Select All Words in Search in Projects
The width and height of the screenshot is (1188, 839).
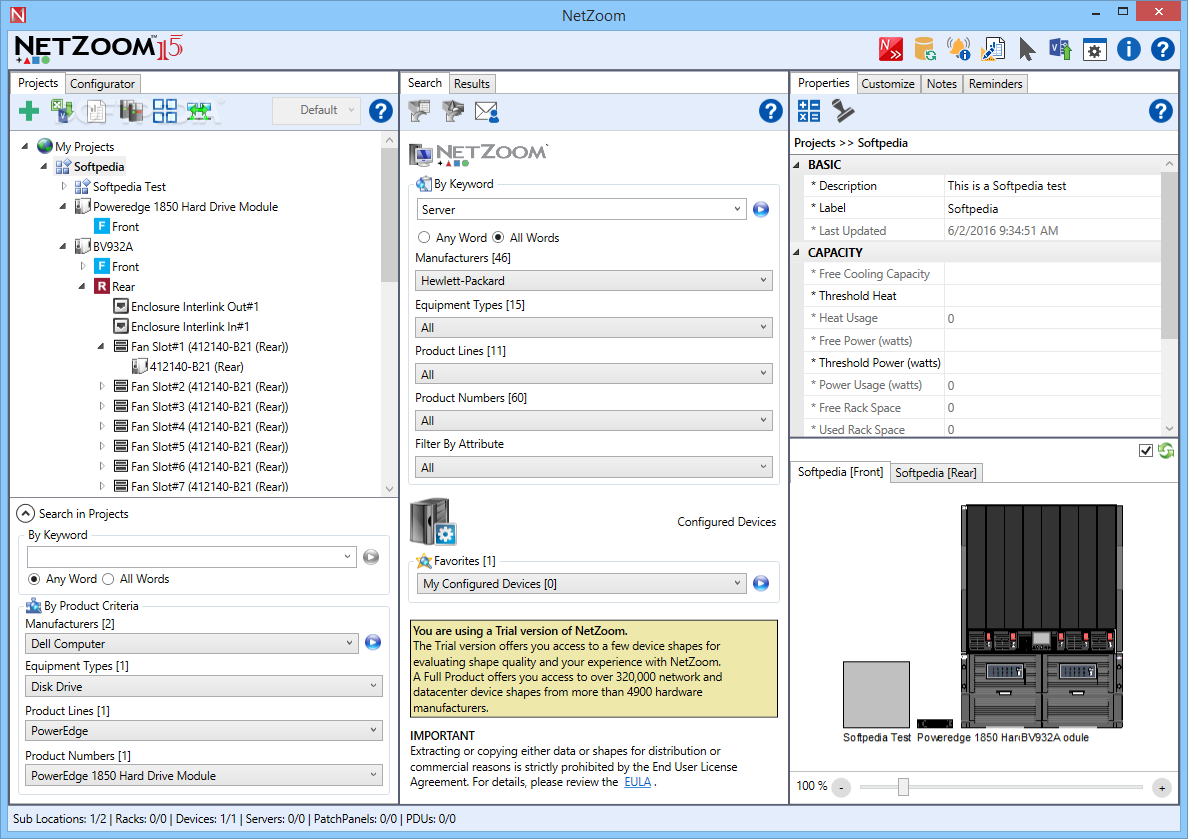(108, 579)
